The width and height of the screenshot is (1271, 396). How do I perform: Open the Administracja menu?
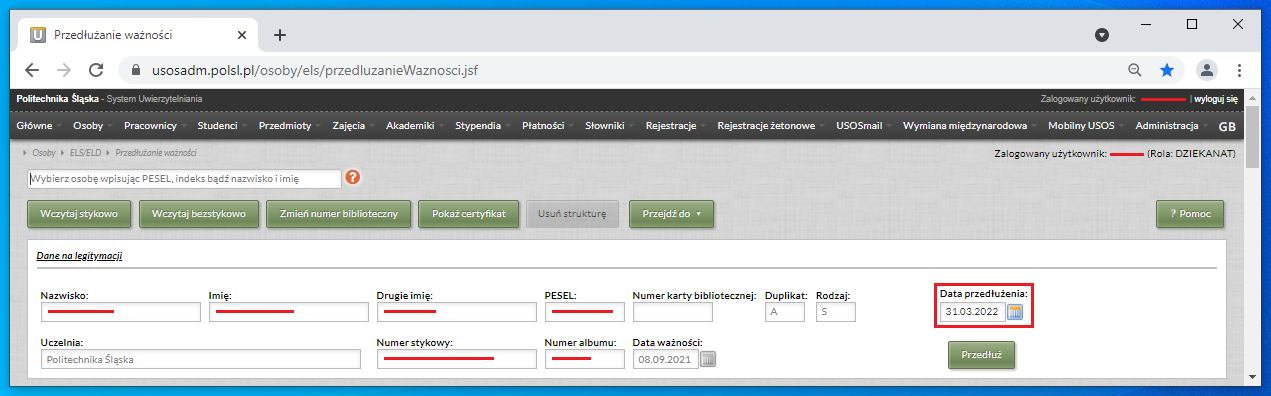point(1166,126)
